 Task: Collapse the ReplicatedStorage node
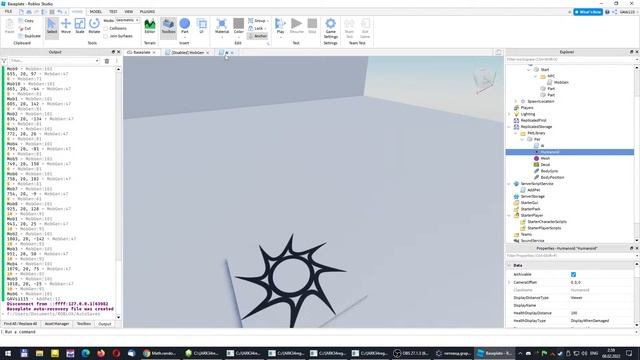click(509, 127)
